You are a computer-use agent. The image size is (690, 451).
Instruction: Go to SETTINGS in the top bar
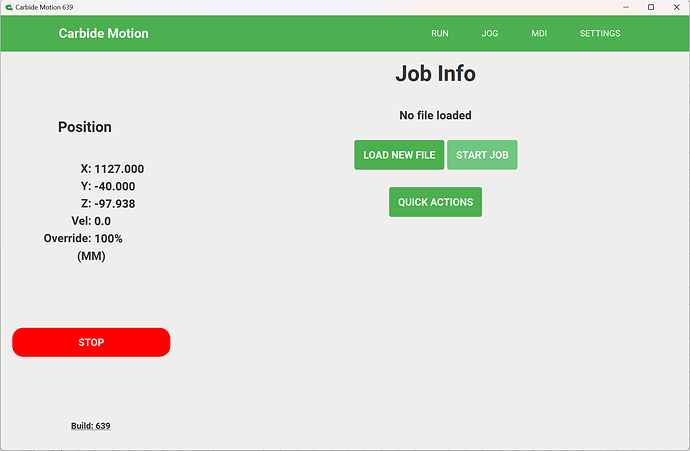click(x=600, y=33)
